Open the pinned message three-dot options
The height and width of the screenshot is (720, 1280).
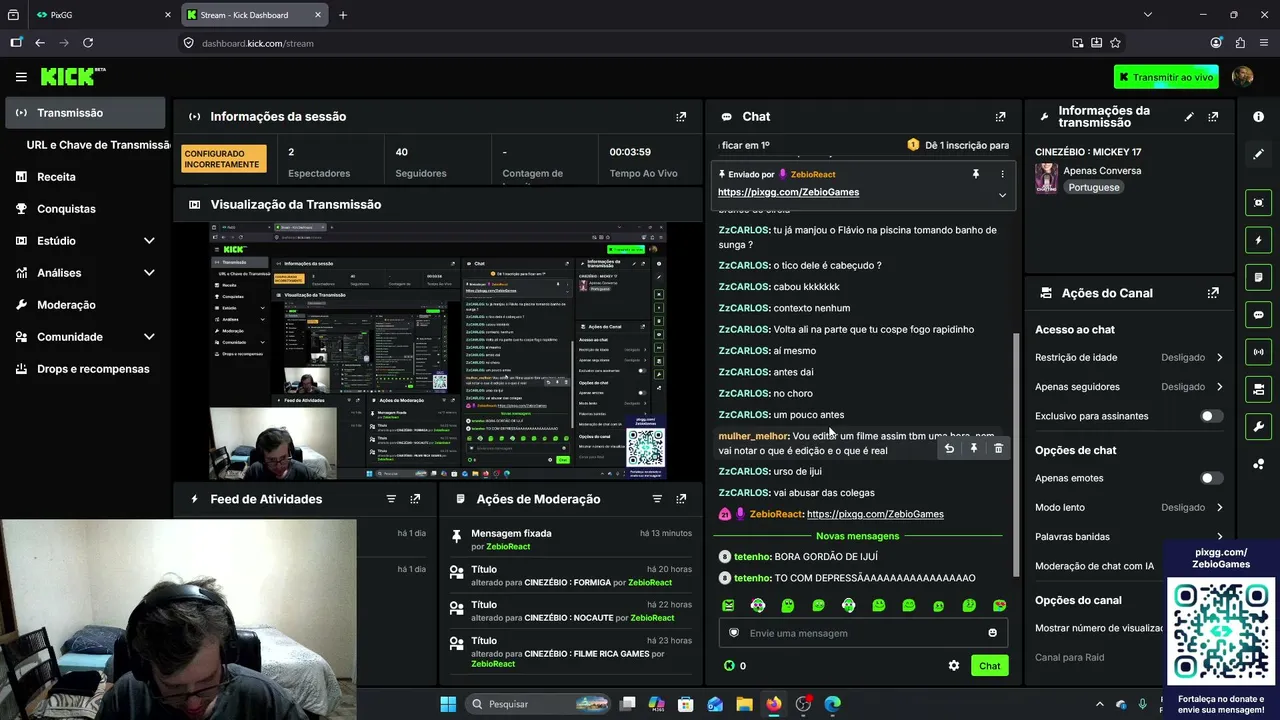pyautogui.click(x=1002, y=174)
